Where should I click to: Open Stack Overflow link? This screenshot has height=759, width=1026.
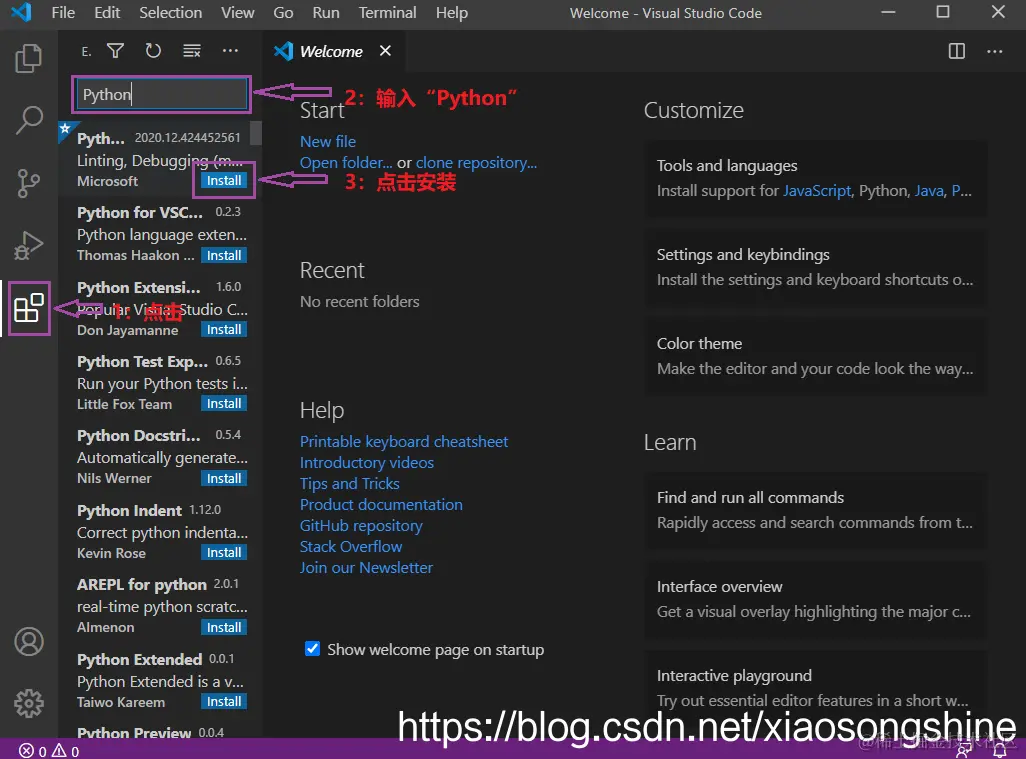[x=351, y=546]
